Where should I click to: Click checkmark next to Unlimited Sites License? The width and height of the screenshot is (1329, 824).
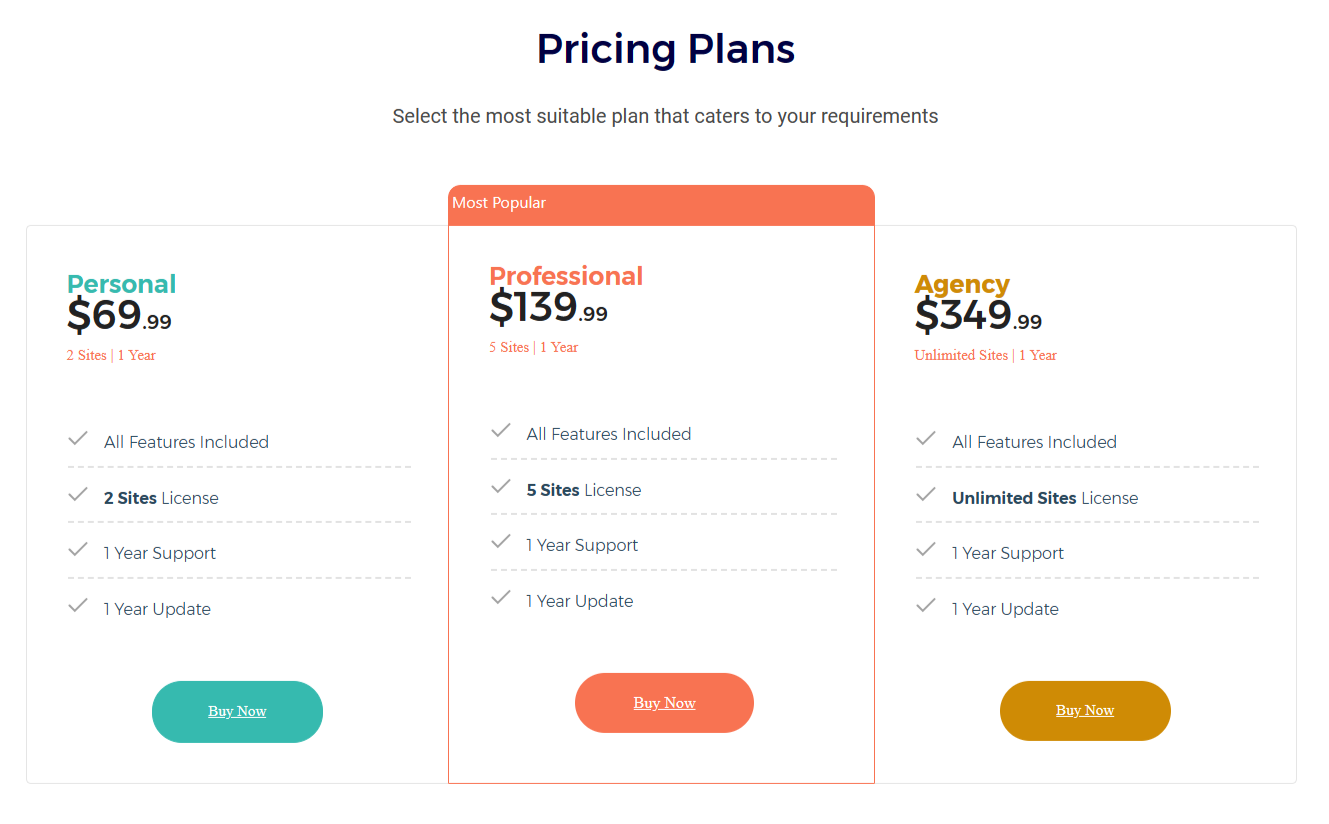tap(926, 495)
